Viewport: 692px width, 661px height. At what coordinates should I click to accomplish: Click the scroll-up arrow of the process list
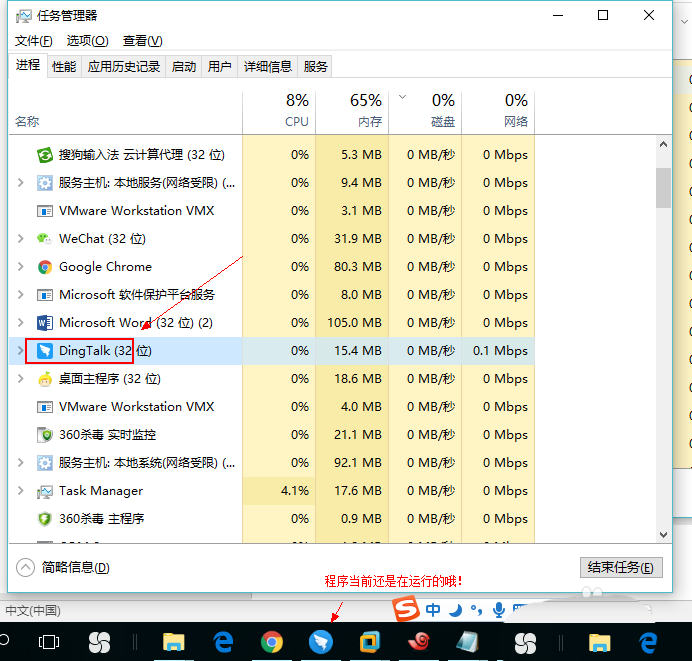click(x=663, y=144)
